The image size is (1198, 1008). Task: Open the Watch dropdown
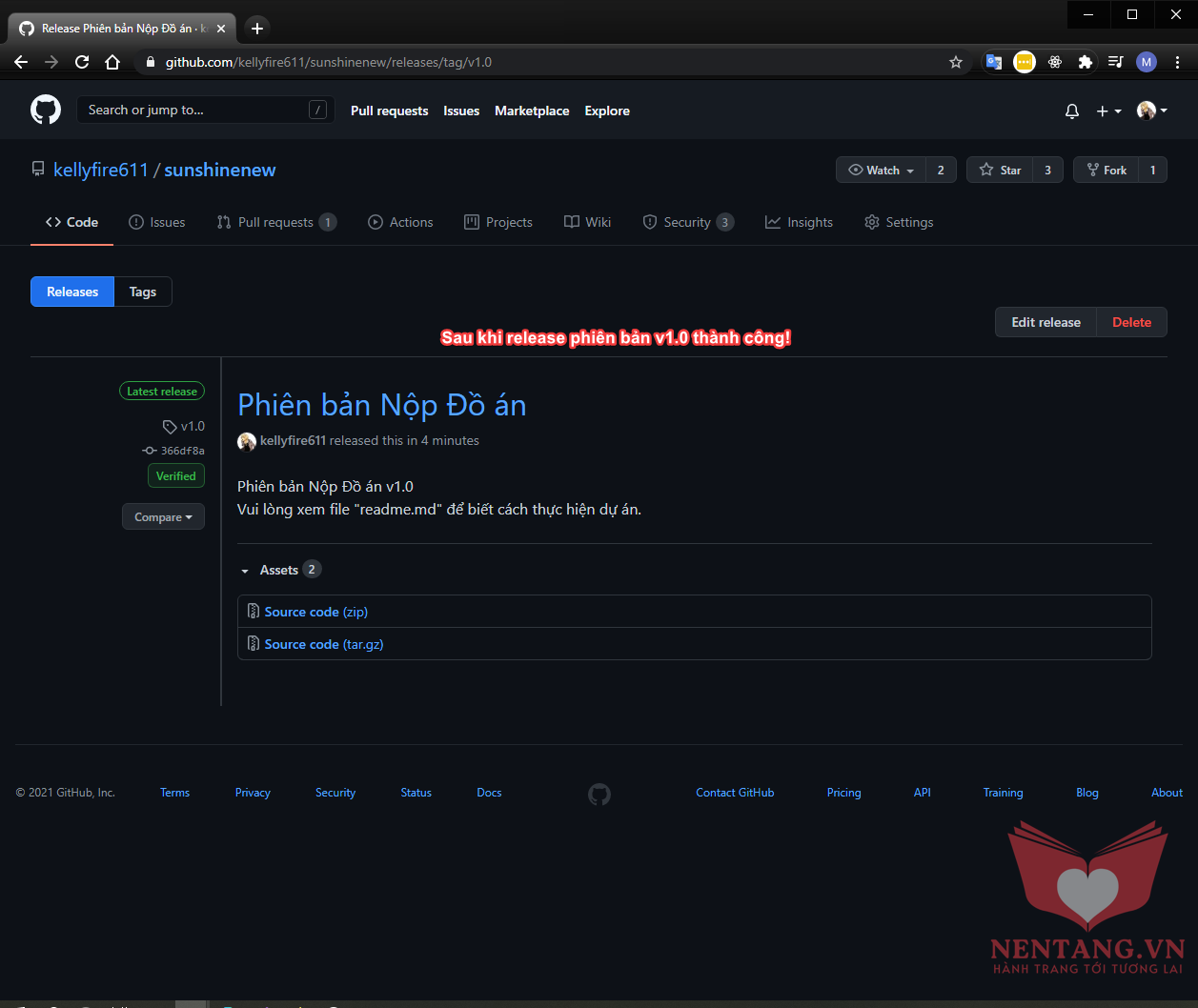tap(882, 170)
